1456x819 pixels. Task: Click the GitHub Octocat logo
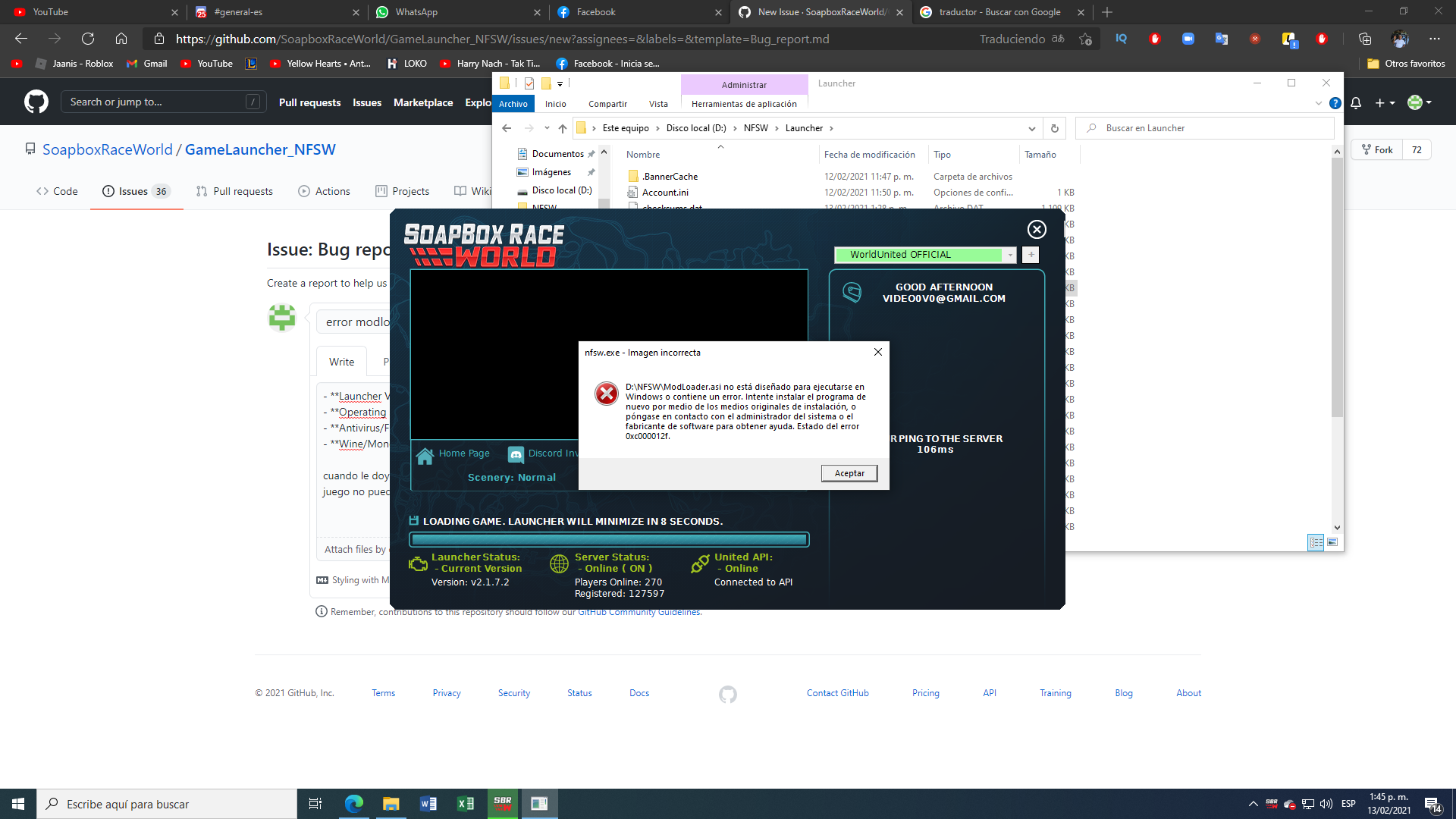click(x=36, y=102)
